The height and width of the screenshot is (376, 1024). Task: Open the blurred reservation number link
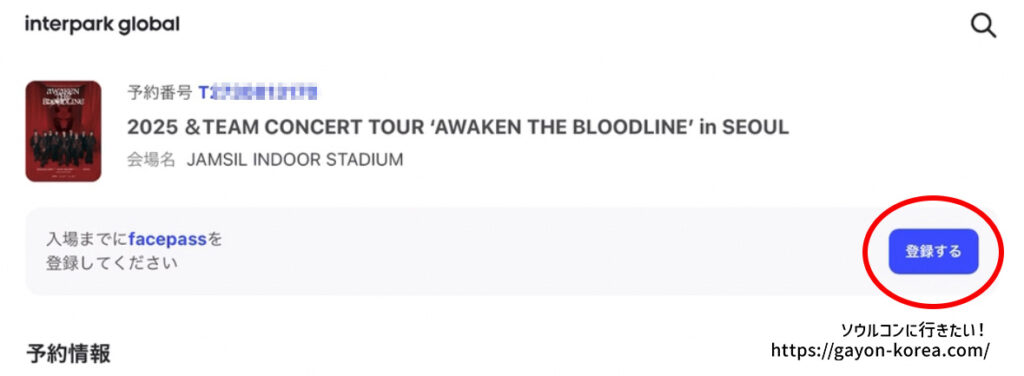coord(258,93)
